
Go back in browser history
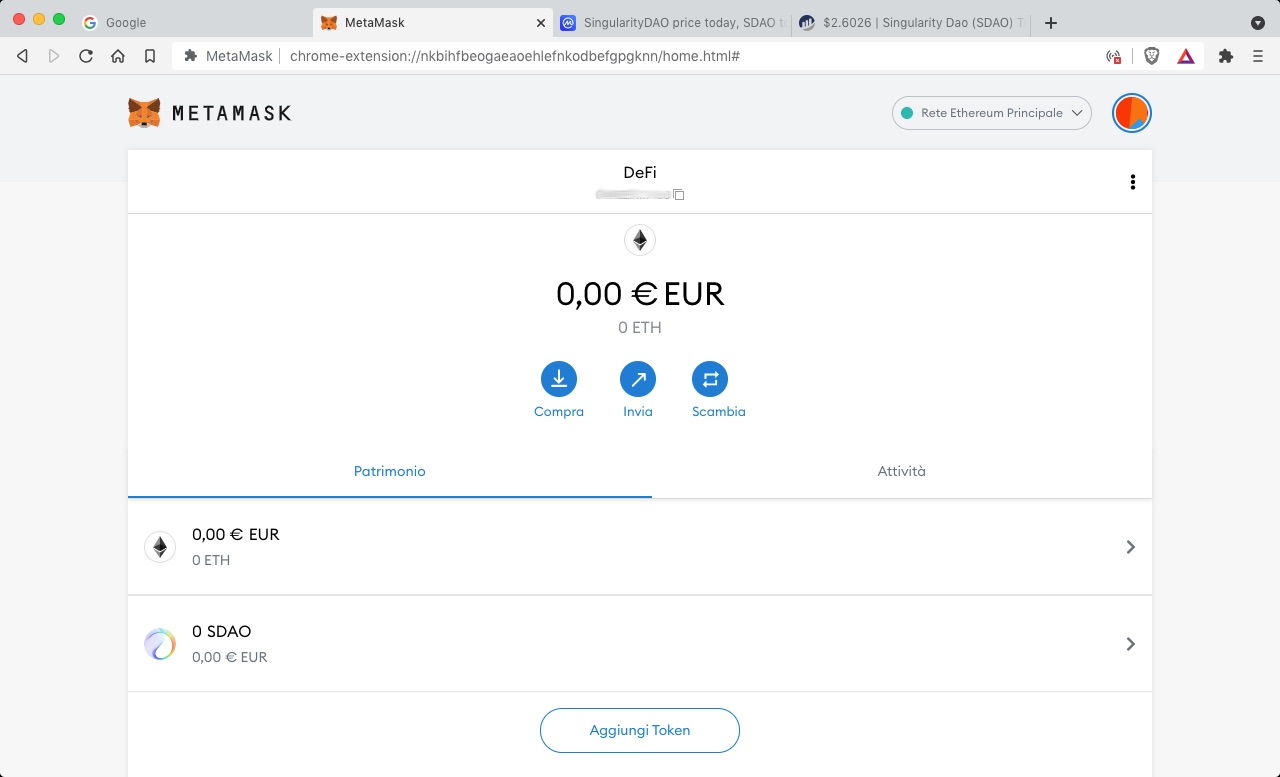click(22, 56)
